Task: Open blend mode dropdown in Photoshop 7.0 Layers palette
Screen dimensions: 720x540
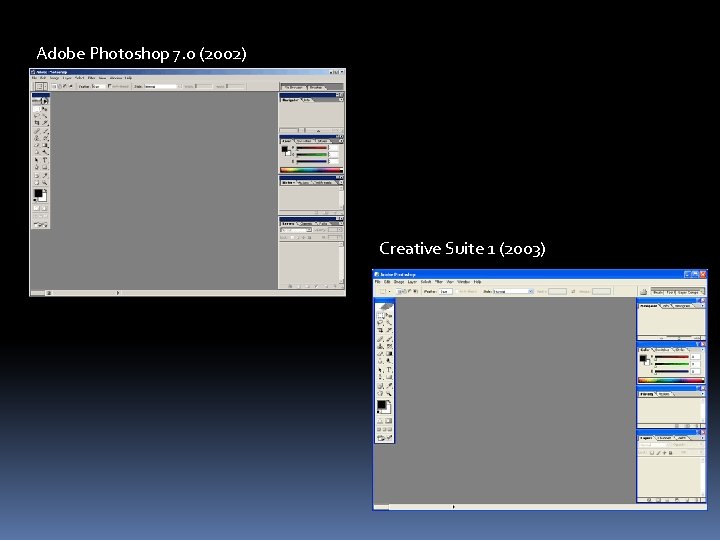Action: pos(296,230)
